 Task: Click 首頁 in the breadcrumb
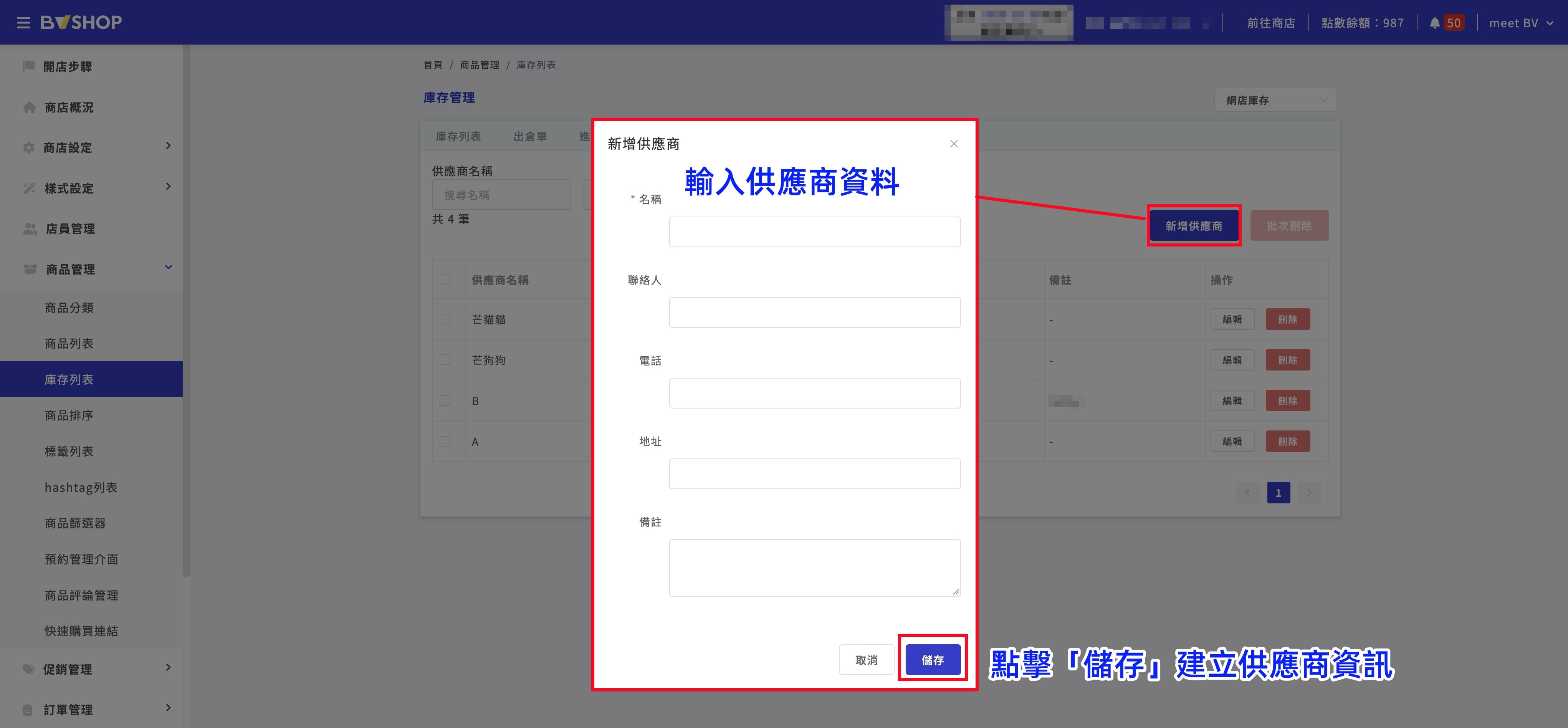pyautogui.click(x=433, y=65)
